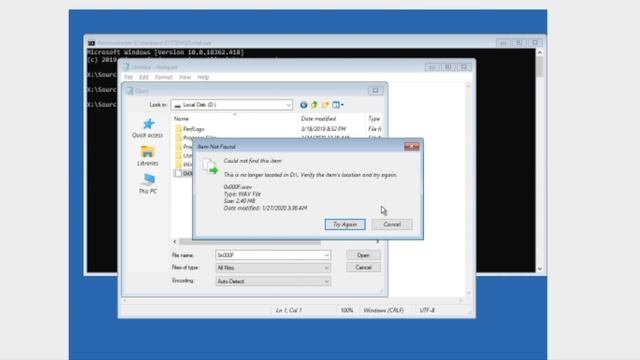
Task: Click Notepad status 'Windows (CRLF)' entry
Action: click(383, 310)
